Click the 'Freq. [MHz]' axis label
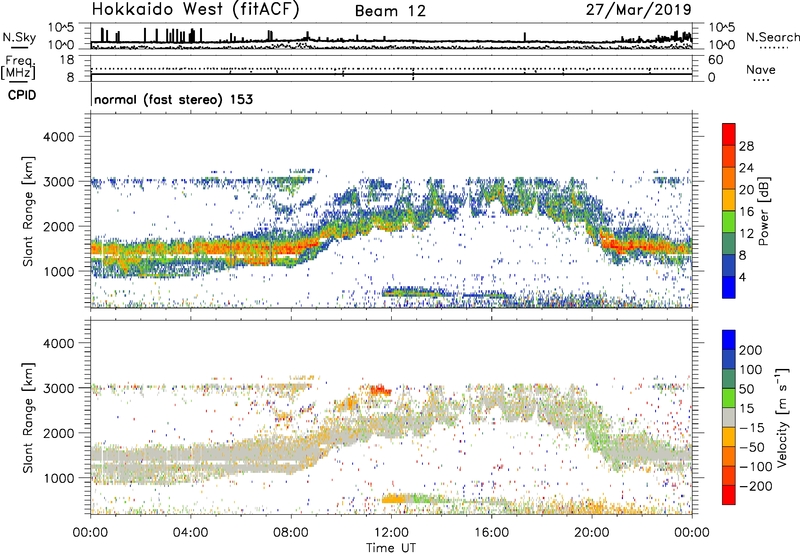The height and width of the screenshot is (554, 800). click(19, 68)
